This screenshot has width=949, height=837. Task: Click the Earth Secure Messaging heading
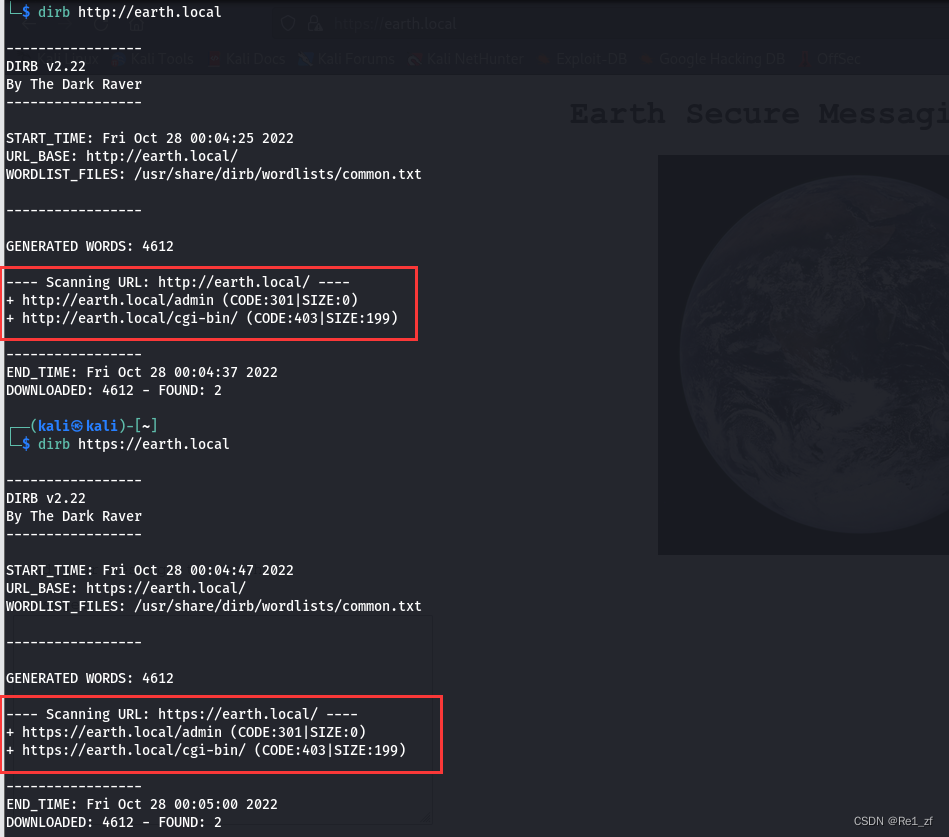point(759,114)
